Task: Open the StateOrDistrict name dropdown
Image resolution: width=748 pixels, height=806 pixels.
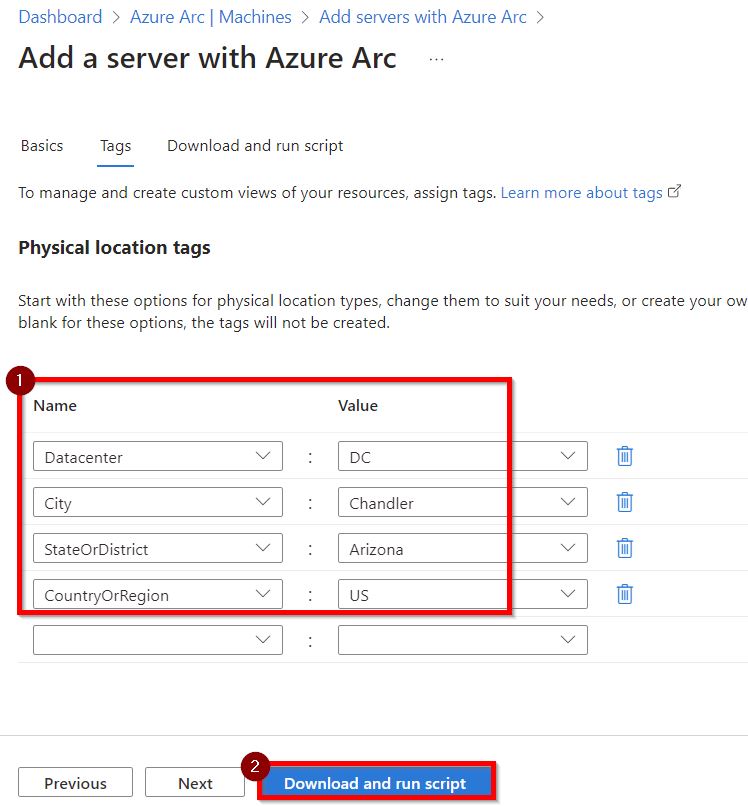Action: 158,548
